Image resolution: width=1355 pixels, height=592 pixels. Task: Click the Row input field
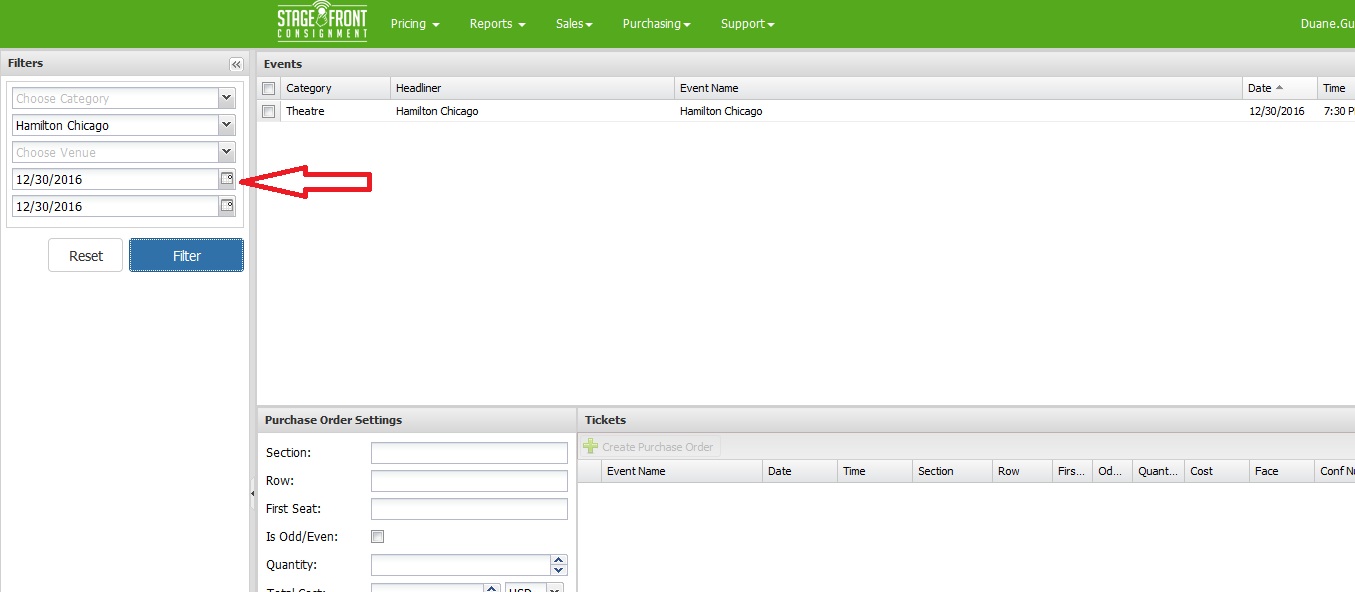tap(469, 481)
